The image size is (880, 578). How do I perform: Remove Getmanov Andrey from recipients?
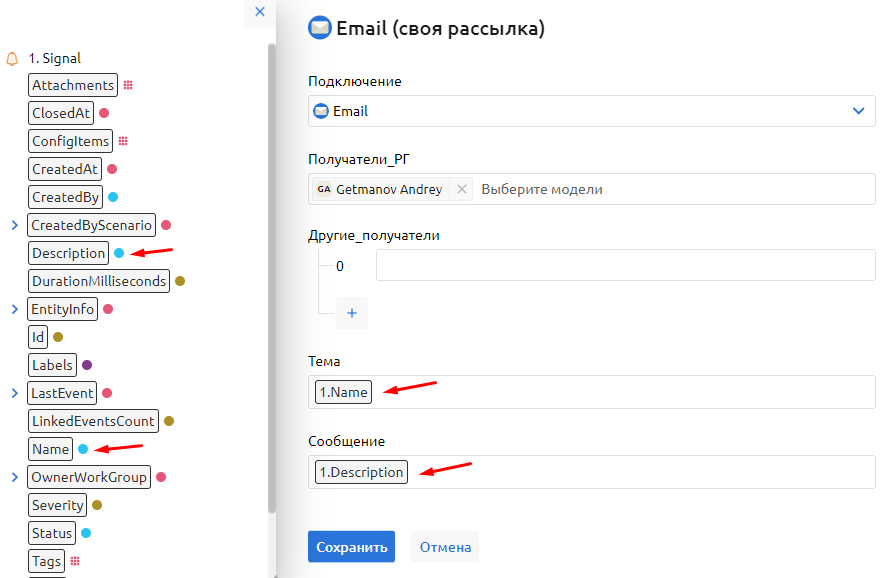coord(461,189)
